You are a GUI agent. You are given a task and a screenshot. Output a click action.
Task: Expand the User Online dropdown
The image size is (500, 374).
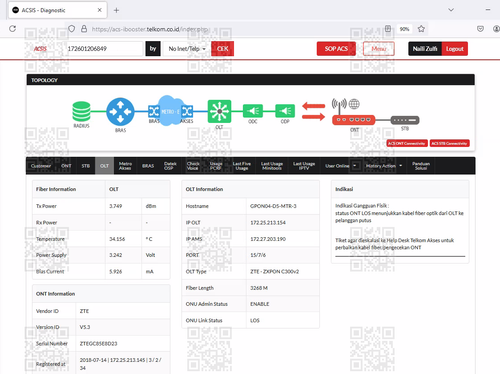tap(341, 166)
